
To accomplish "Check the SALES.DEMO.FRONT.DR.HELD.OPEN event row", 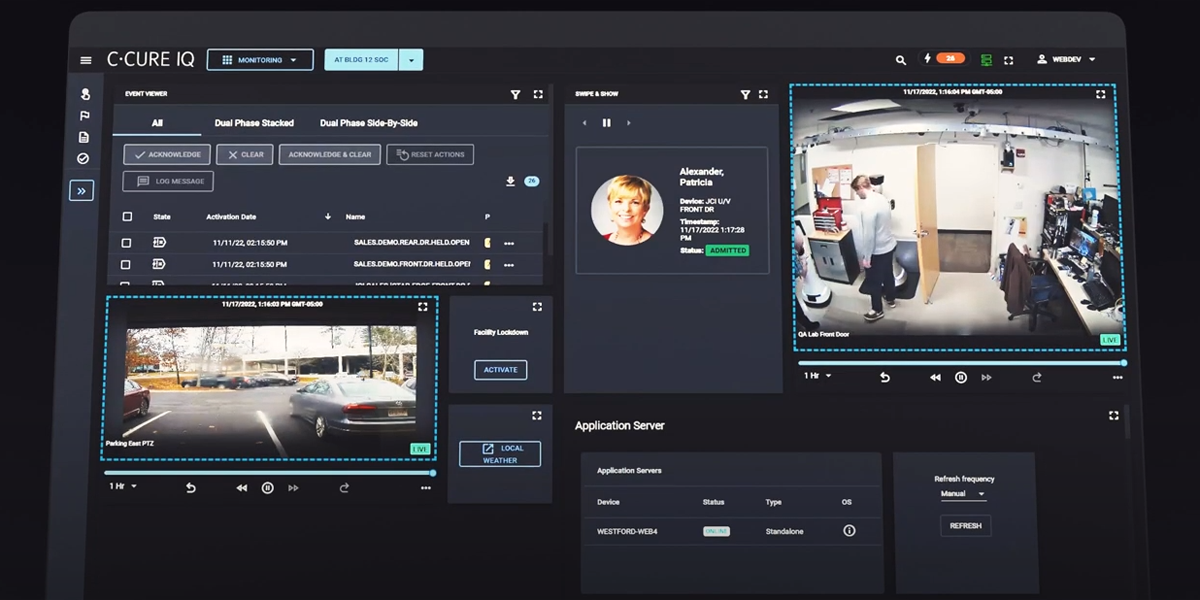I will pos(126,265).
